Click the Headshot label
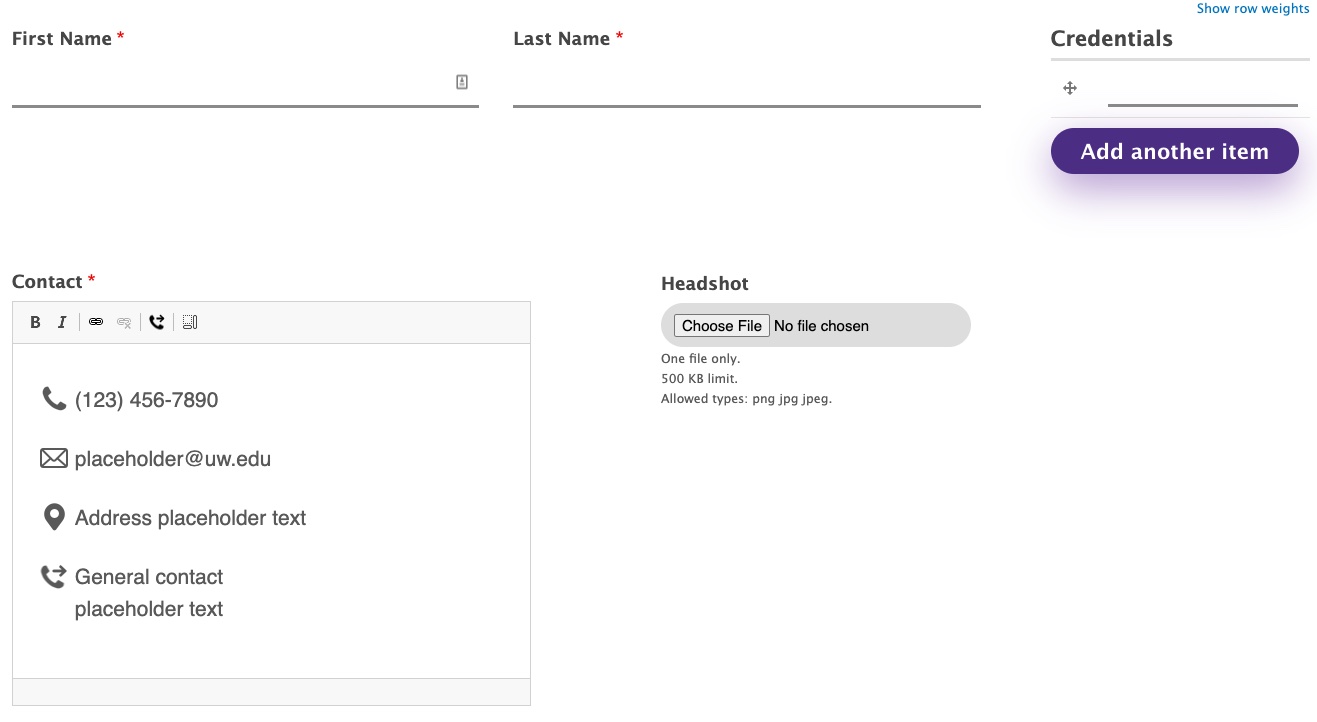 pyautogui.click(x=705, y=283)
